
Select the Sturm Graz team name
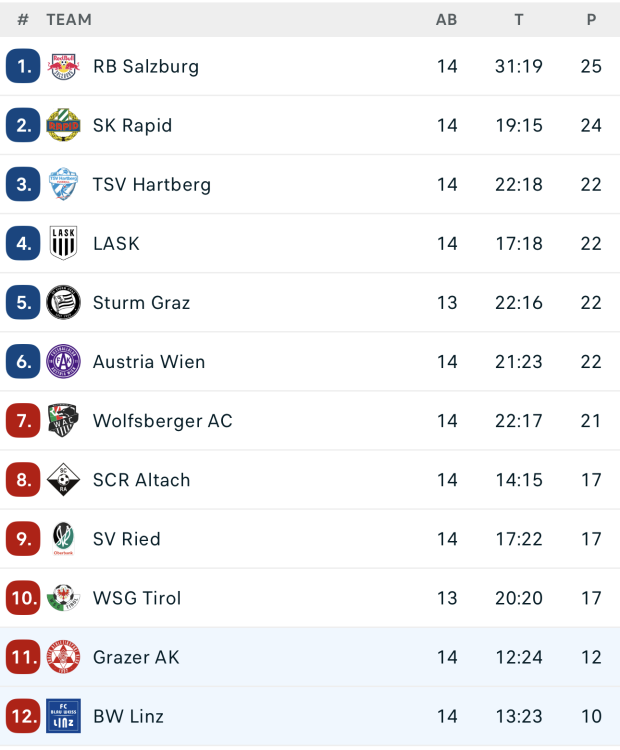(x=141, y=303)
